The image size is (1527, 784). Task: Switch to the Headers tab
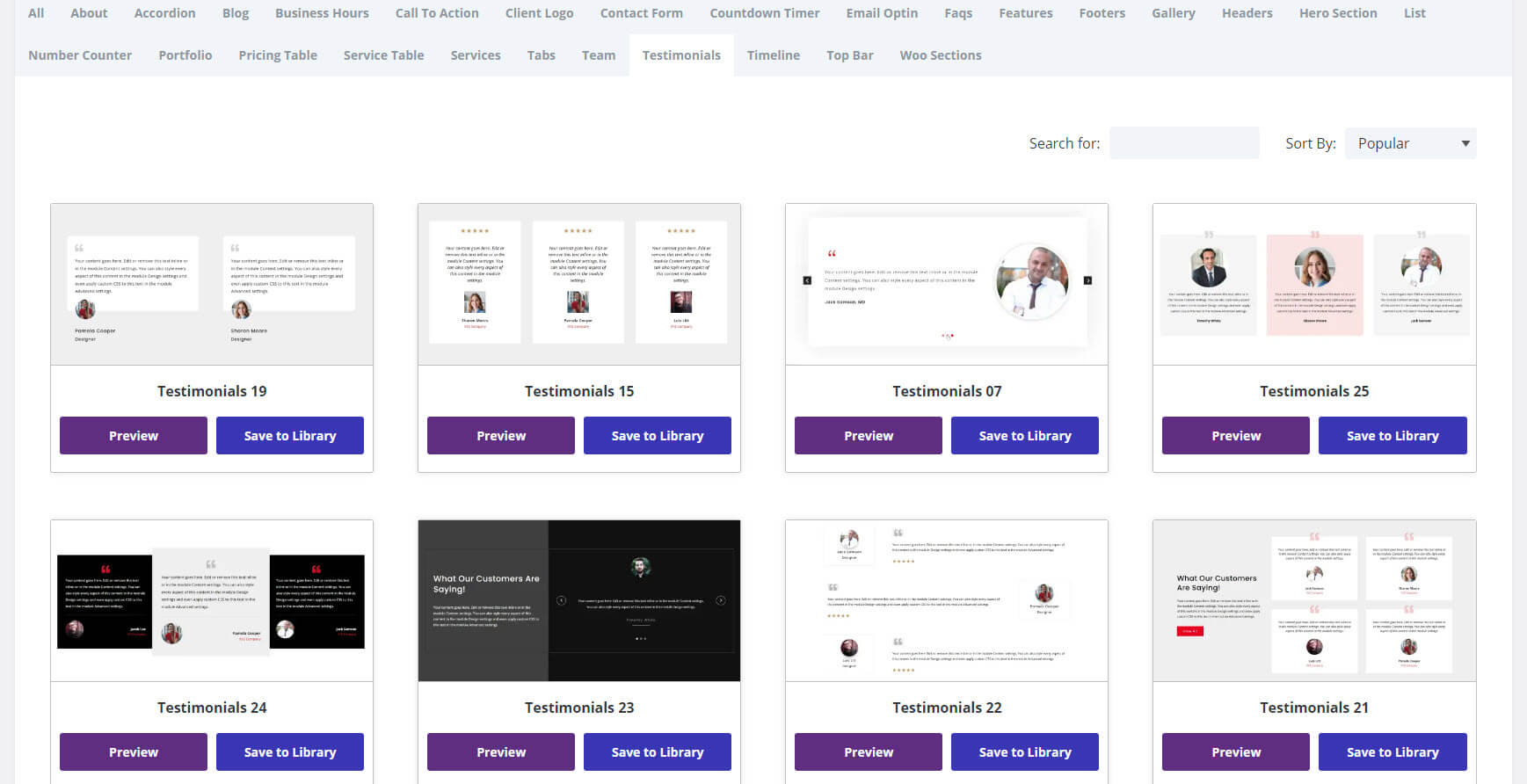click(x=1247, y=13)
